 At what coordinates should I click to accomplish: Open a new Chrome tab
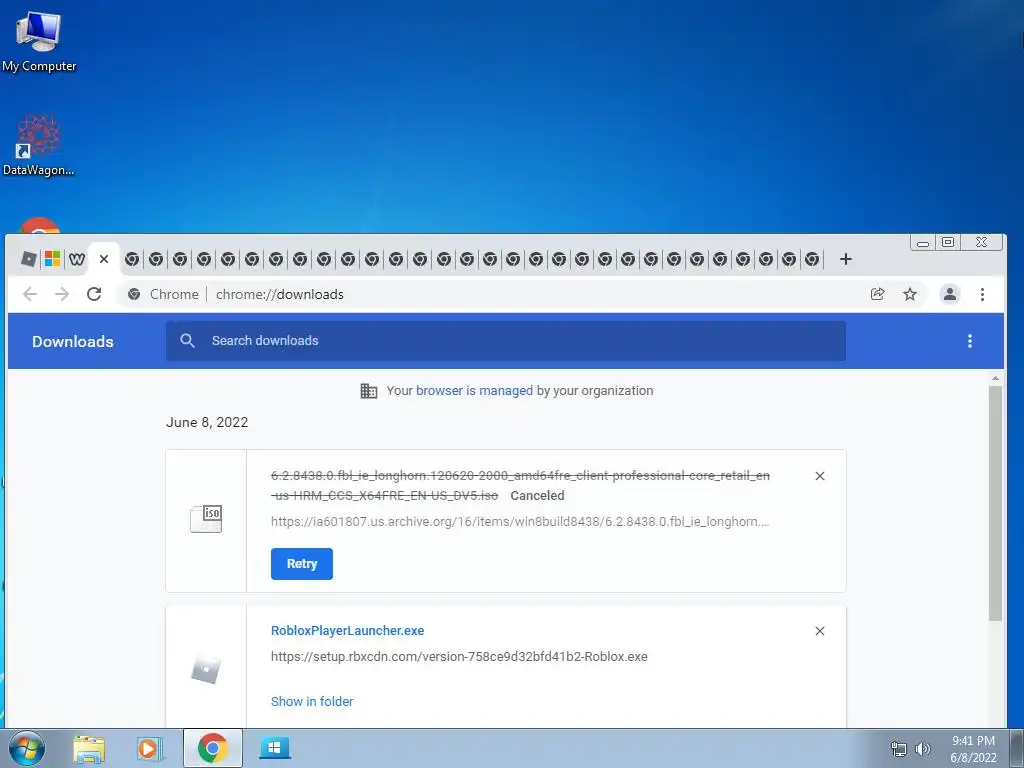pos(846,259)
